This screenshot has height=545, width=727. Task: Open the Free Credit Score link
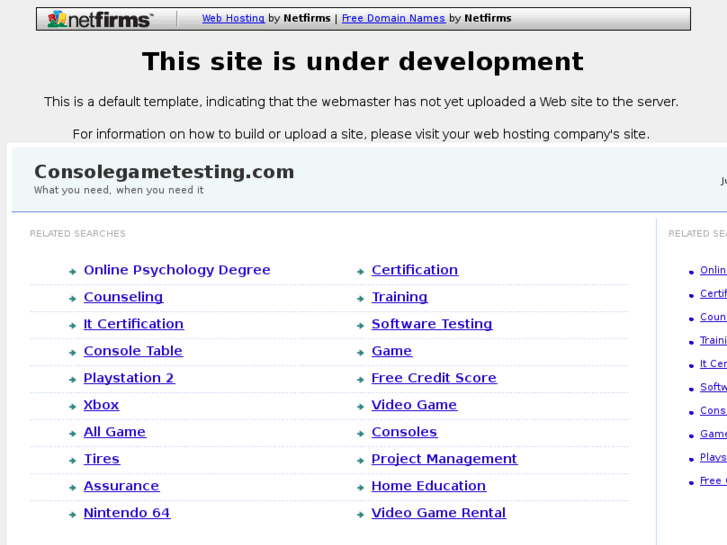(x=434, y=378)
